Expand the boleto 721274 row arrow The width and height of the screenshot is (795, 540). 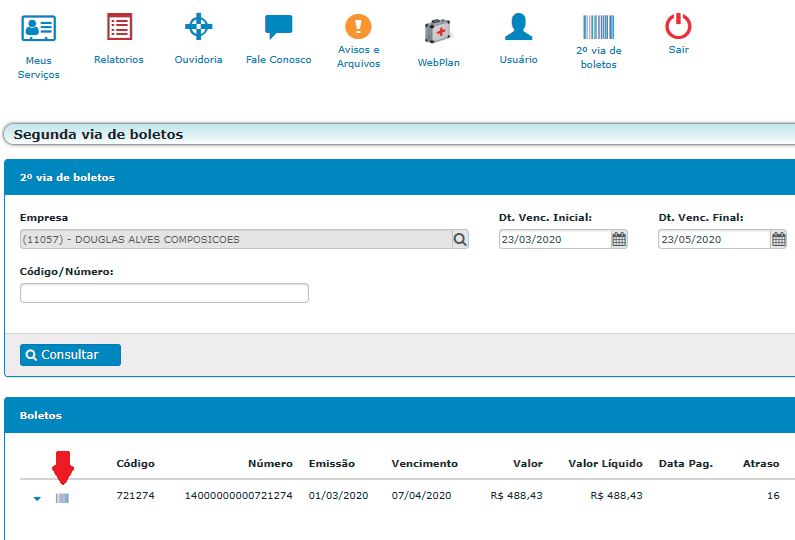click(x=37, y=499)
